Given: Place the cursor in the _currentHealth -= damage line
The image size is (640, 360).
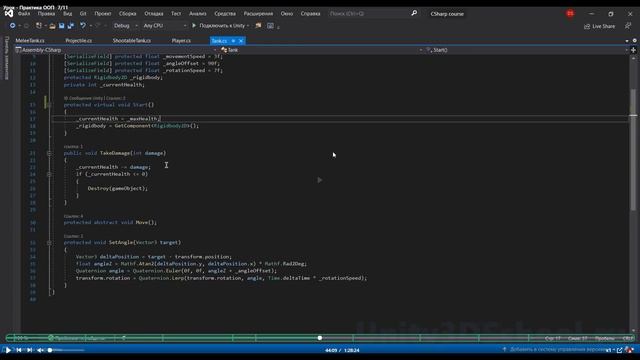Looking at the screenshot, I should pos(113,167).
